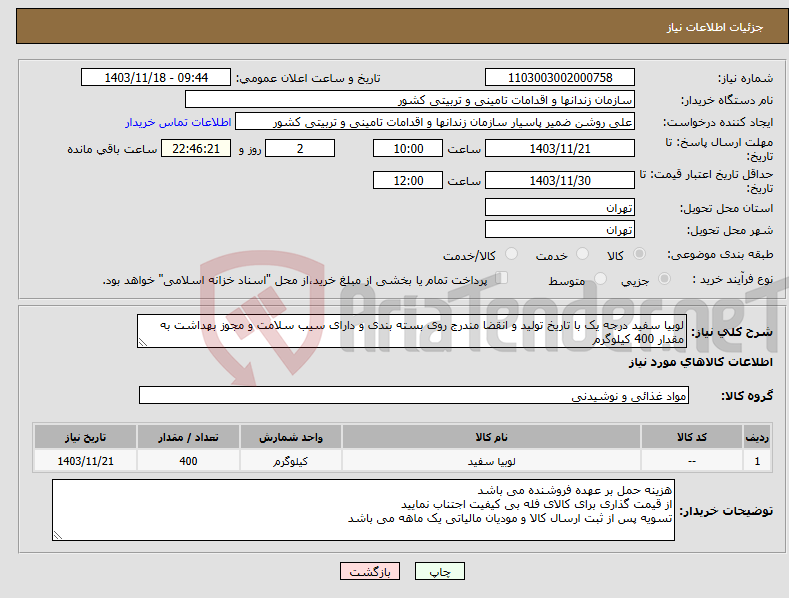
Task: Click the ایجاد کننده درخواست field
Action: 435,122
